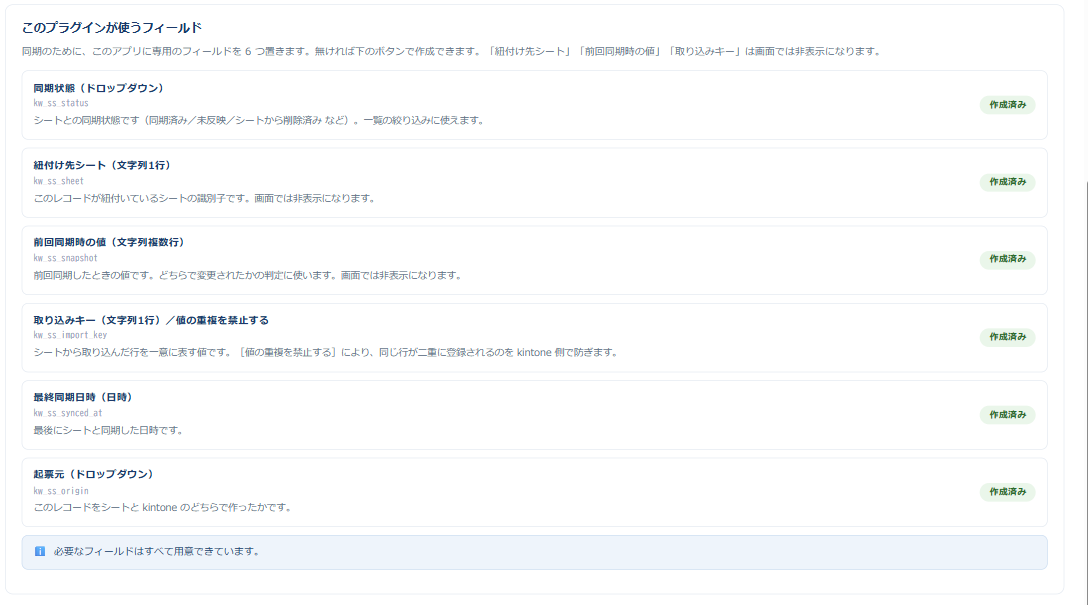The width and height of the screenshot is (1088, 605).
Task: Click the description 最後にシートと同期した日時です。
Action: [x=110, y=430]
